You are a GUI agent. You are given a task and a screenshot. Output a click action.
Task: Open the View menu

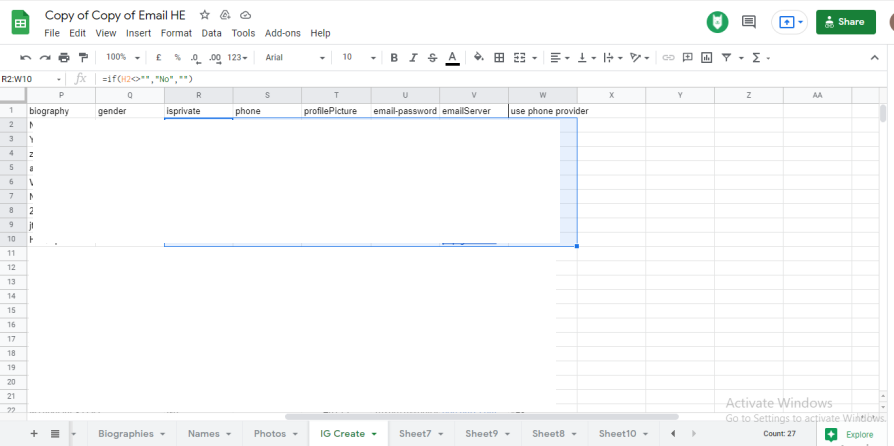106,33
